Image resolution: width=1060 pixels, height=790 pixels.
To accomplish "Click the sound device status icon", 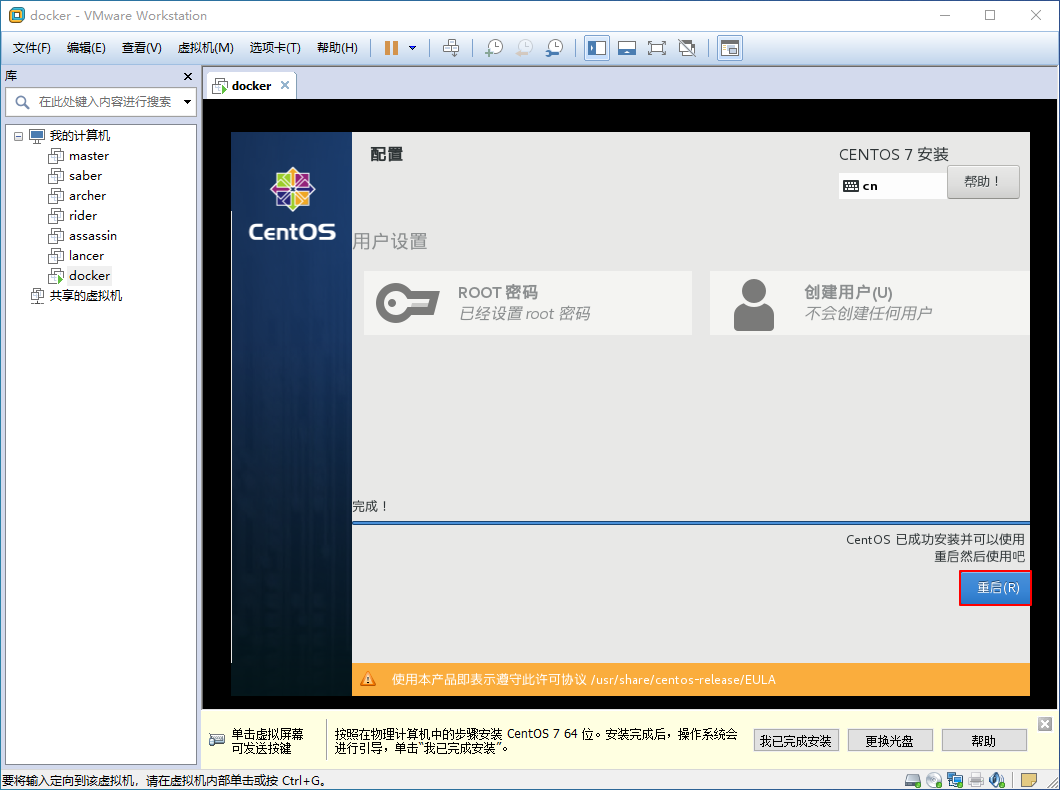I will coord(996,780).
